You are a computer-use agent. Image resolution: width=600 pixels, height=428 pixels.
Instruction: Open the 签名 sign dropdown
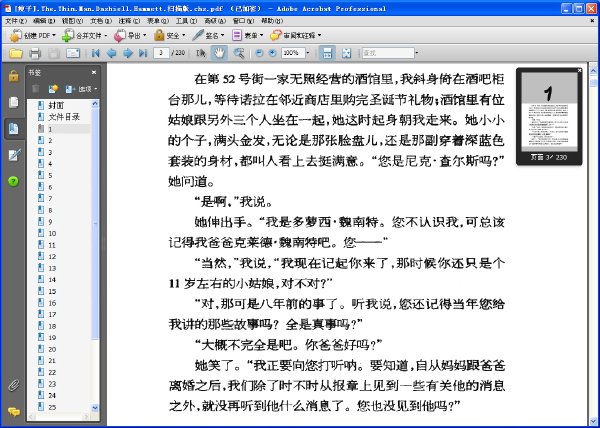tap(208, 36)
